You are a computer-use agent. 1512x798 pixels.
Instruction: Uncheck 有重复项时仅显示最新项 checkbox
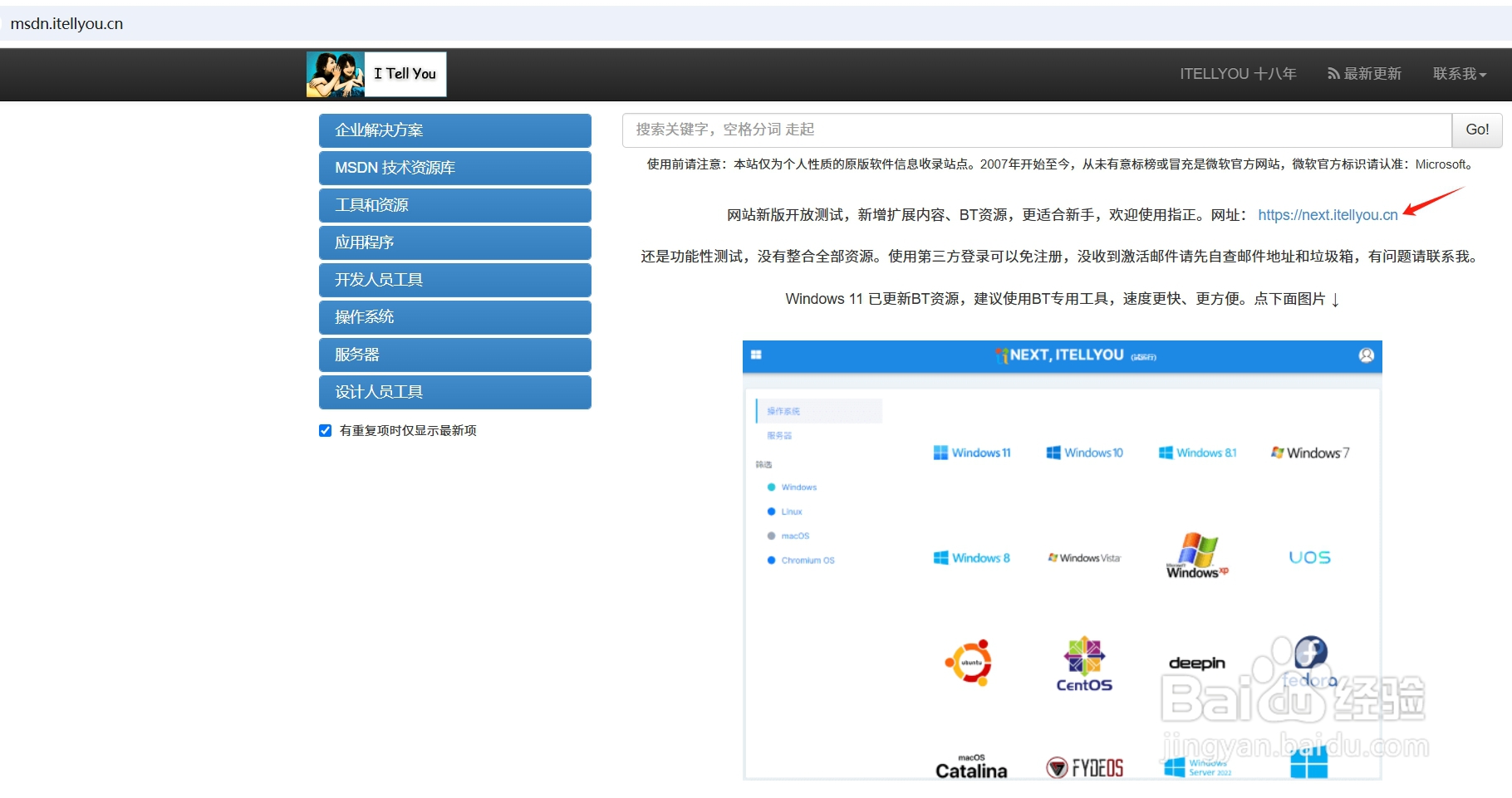pyautogui.click(x=325, y=430)
